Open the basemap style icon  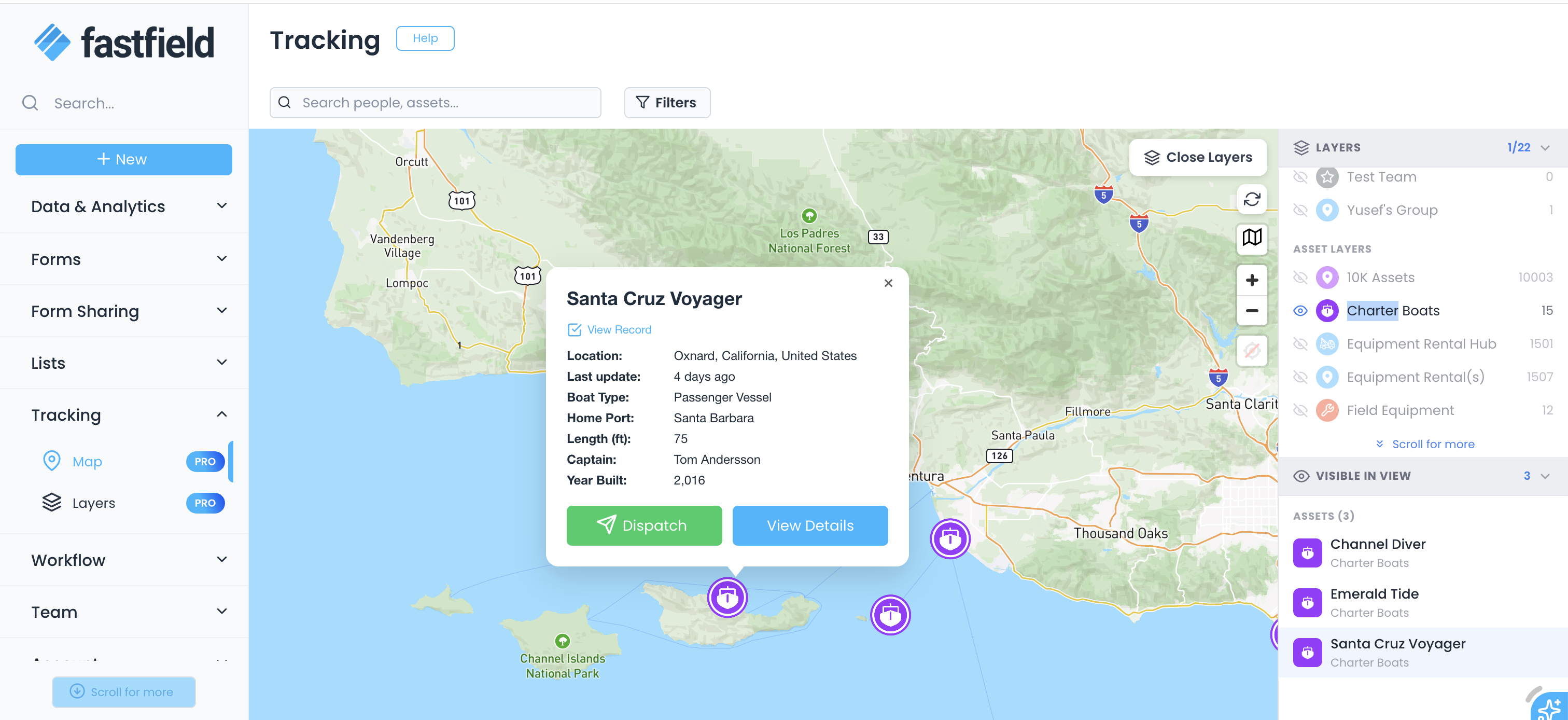pos(1252,238)
